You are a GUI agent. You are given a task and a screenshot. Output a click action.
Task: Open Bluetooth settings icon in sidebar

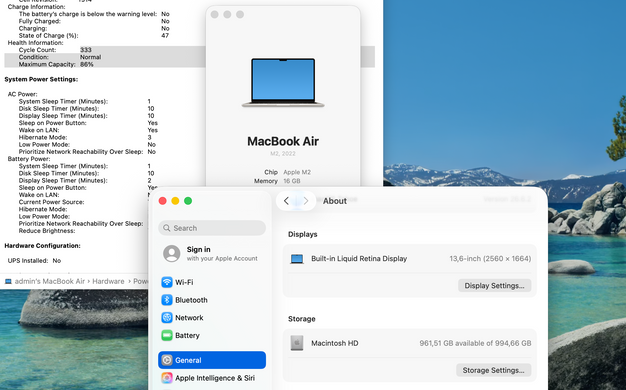click(167, 300)
